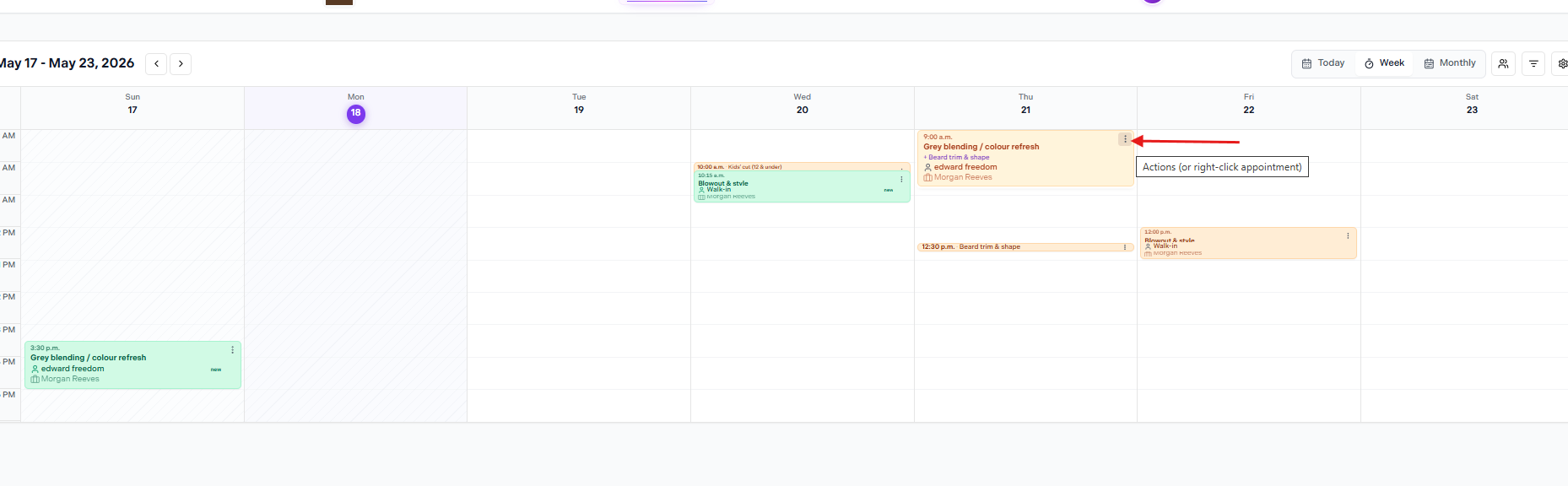Open actions menu on 12:30 p.m. Beard trim appointment
Viewport: 1568px width, 486px height.
click(x=1125, y=247)
